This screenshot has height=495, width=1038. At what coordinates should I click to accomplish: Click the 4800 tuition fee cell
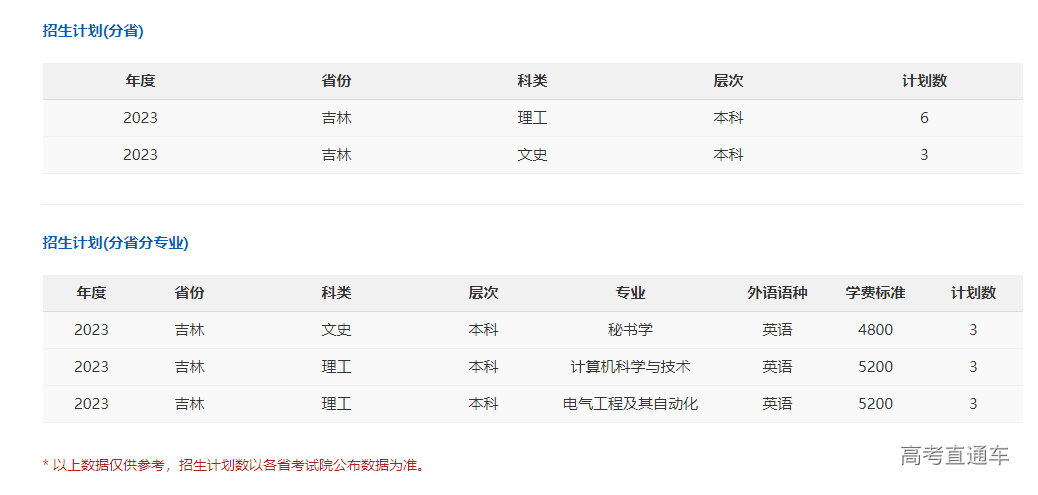click(875, 330)
